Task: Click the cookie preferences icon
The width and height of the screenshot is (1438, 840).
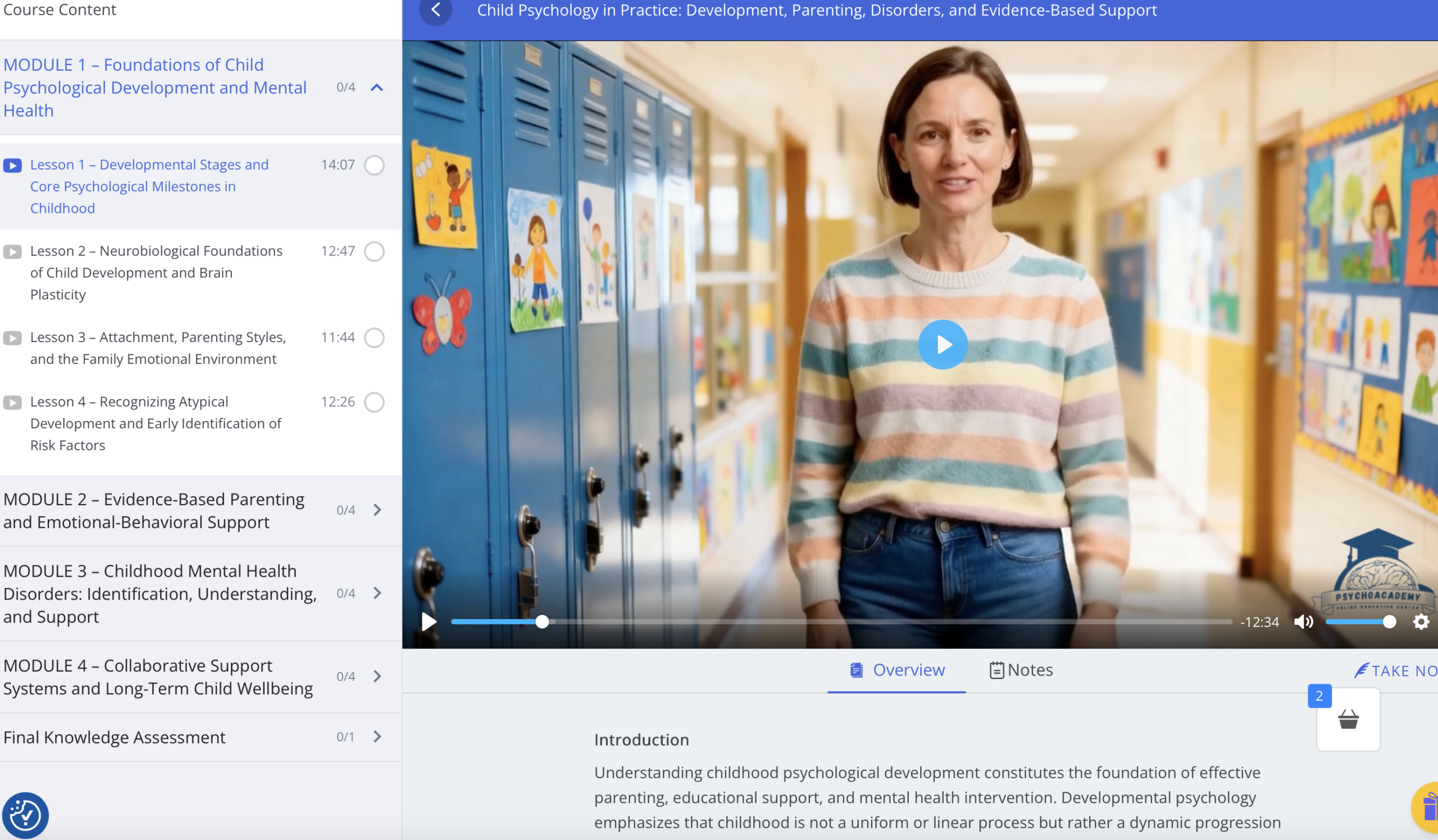Action: (x=25, y=815)
